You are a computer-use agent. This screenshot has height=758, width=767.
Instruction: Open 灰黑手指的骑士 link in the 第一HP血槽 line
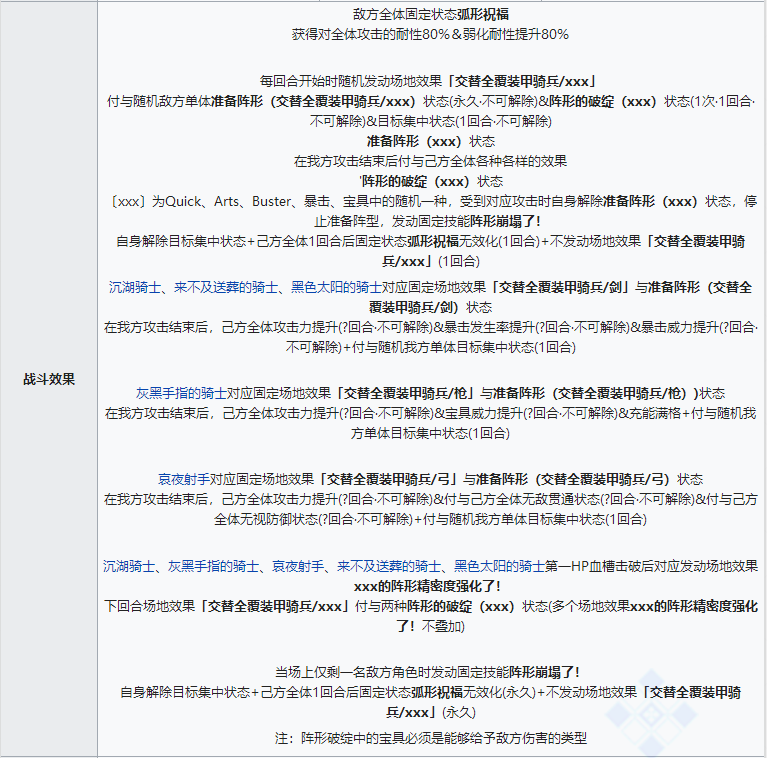click(x=213, y=566)
